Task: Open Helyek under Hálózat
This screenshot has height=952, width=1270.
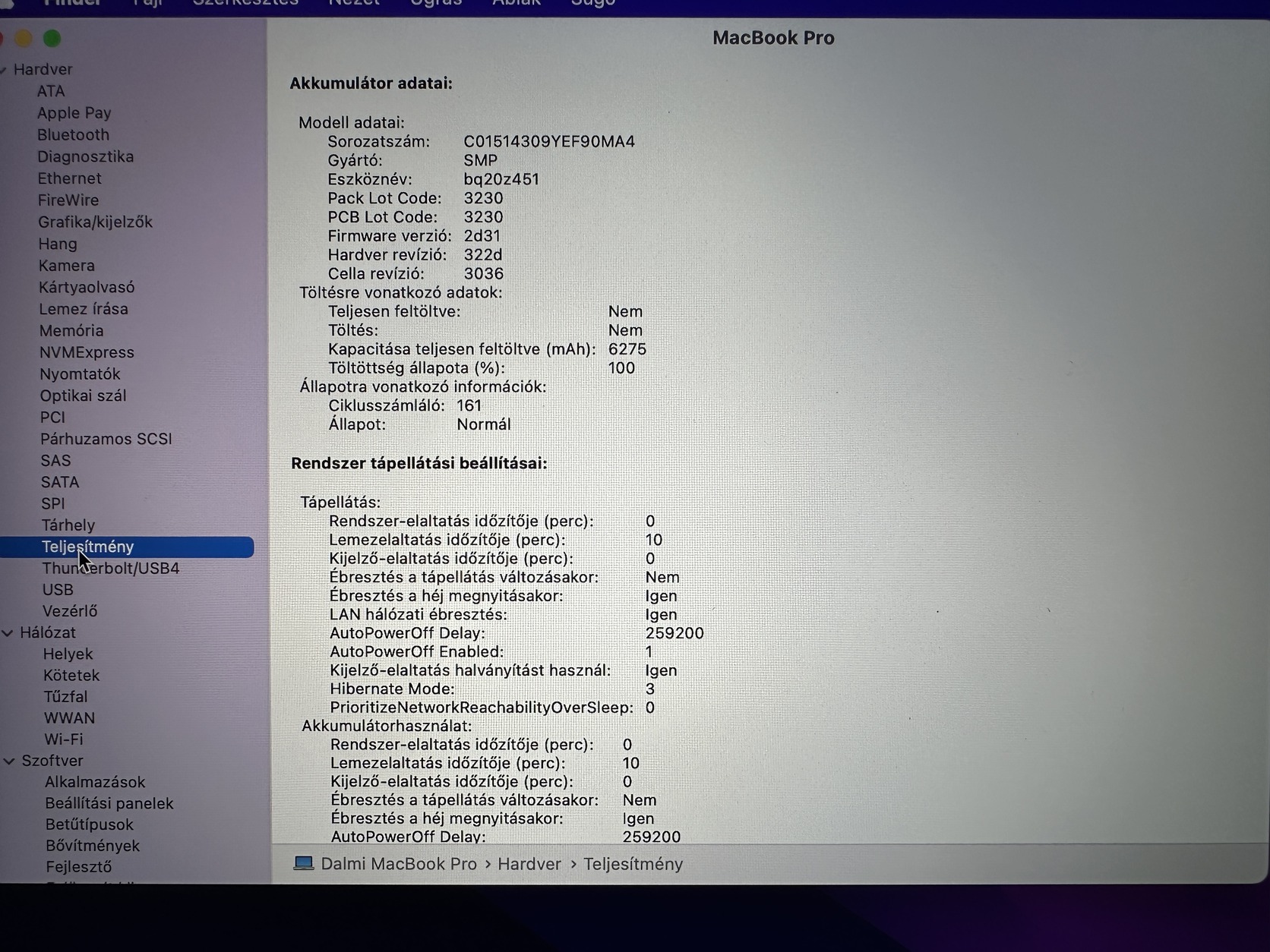Action: click(x=68, y=654)
